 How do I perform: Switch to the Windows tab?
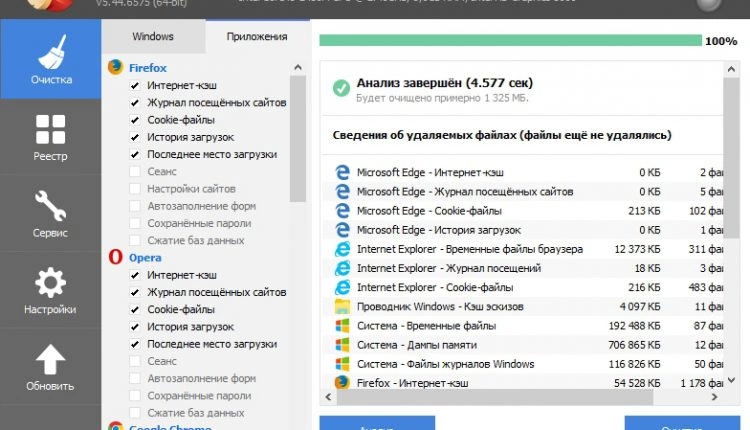pyautogui.click(x=153, y=37)
